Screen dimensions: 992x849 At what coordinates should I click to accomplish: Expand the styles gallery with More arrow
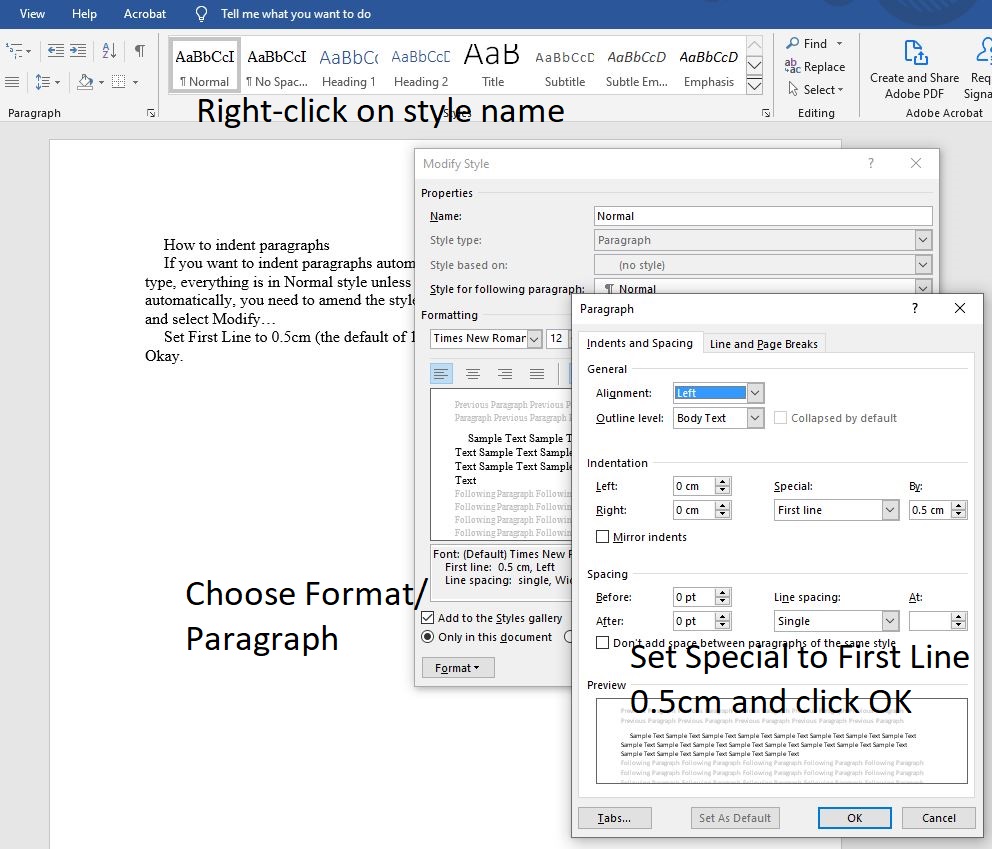(x=754, y=86)
